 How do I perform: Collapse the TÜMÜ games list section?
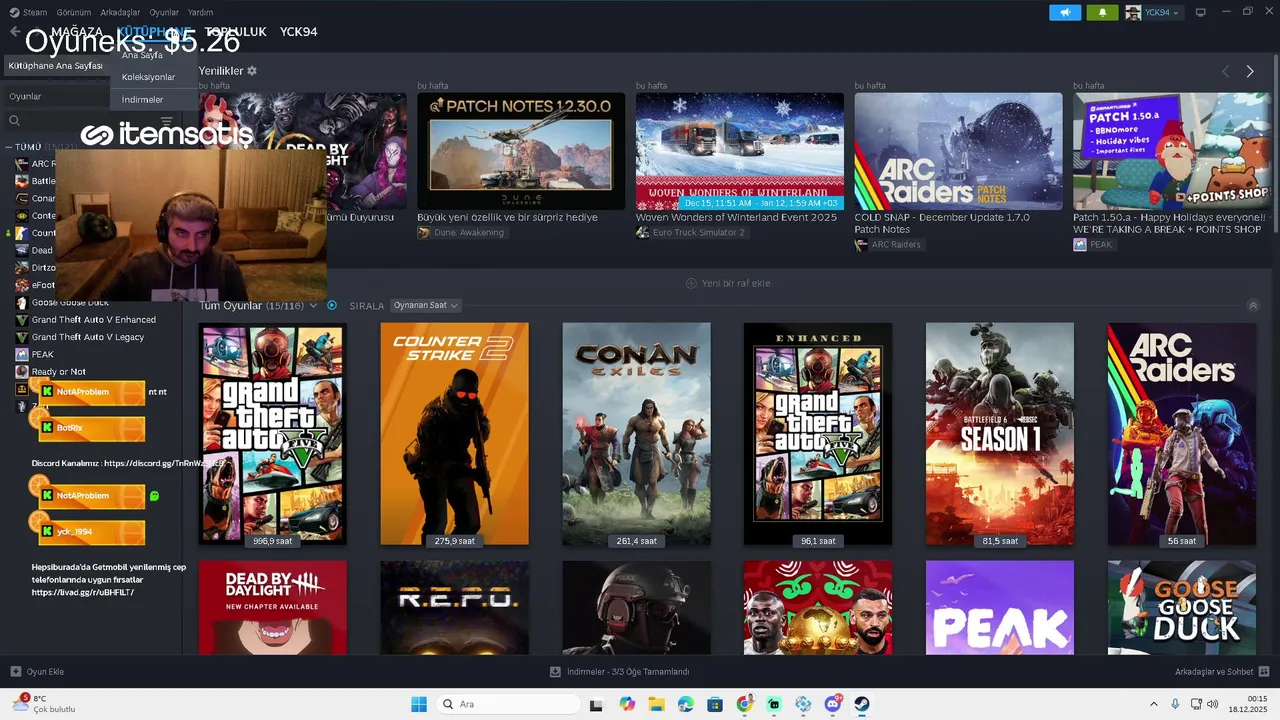click(x=9, y=147)
